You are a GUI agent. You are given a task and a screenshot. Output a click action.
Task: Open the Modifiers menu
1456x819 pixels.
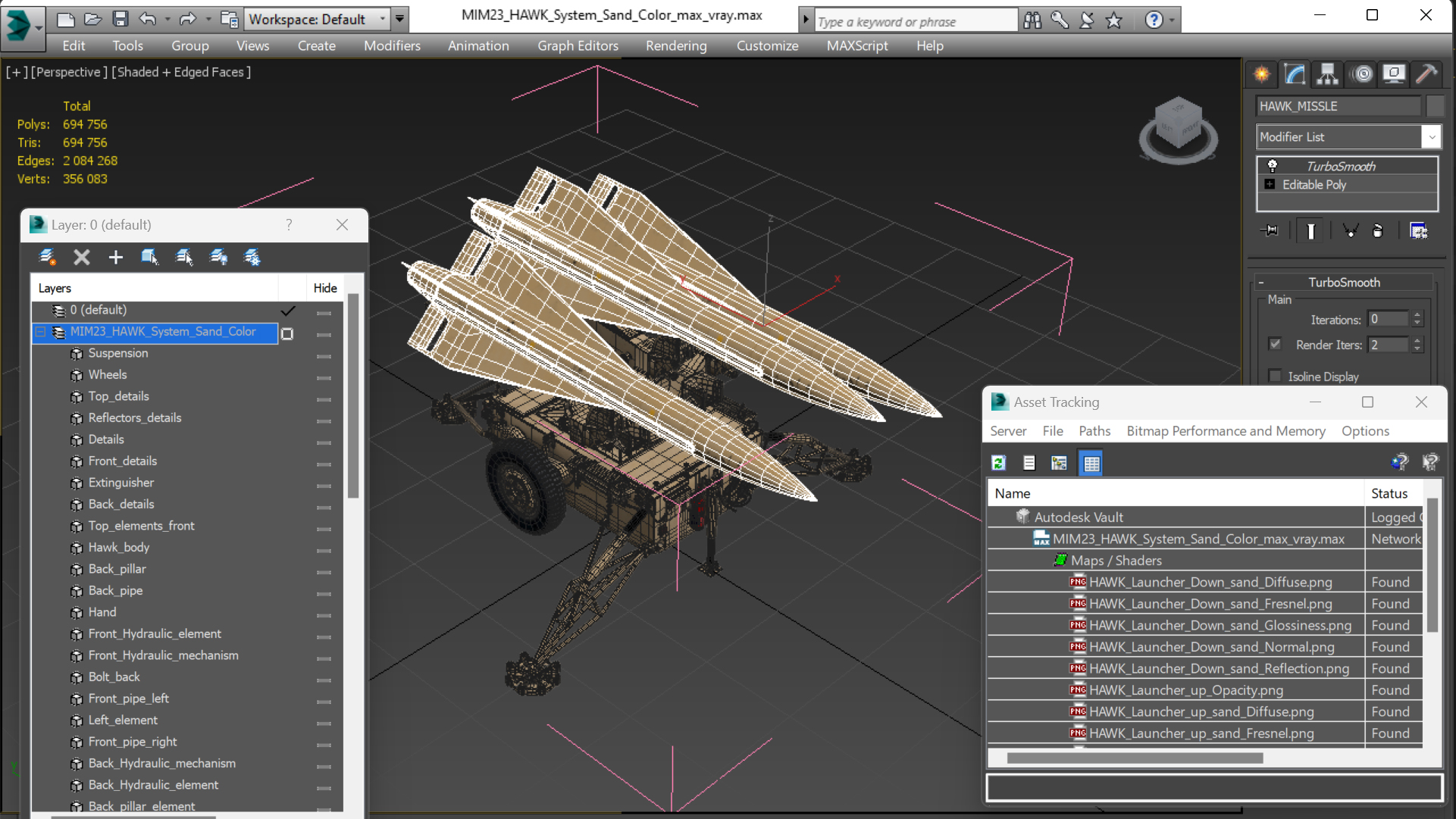[x=392, y=45]
